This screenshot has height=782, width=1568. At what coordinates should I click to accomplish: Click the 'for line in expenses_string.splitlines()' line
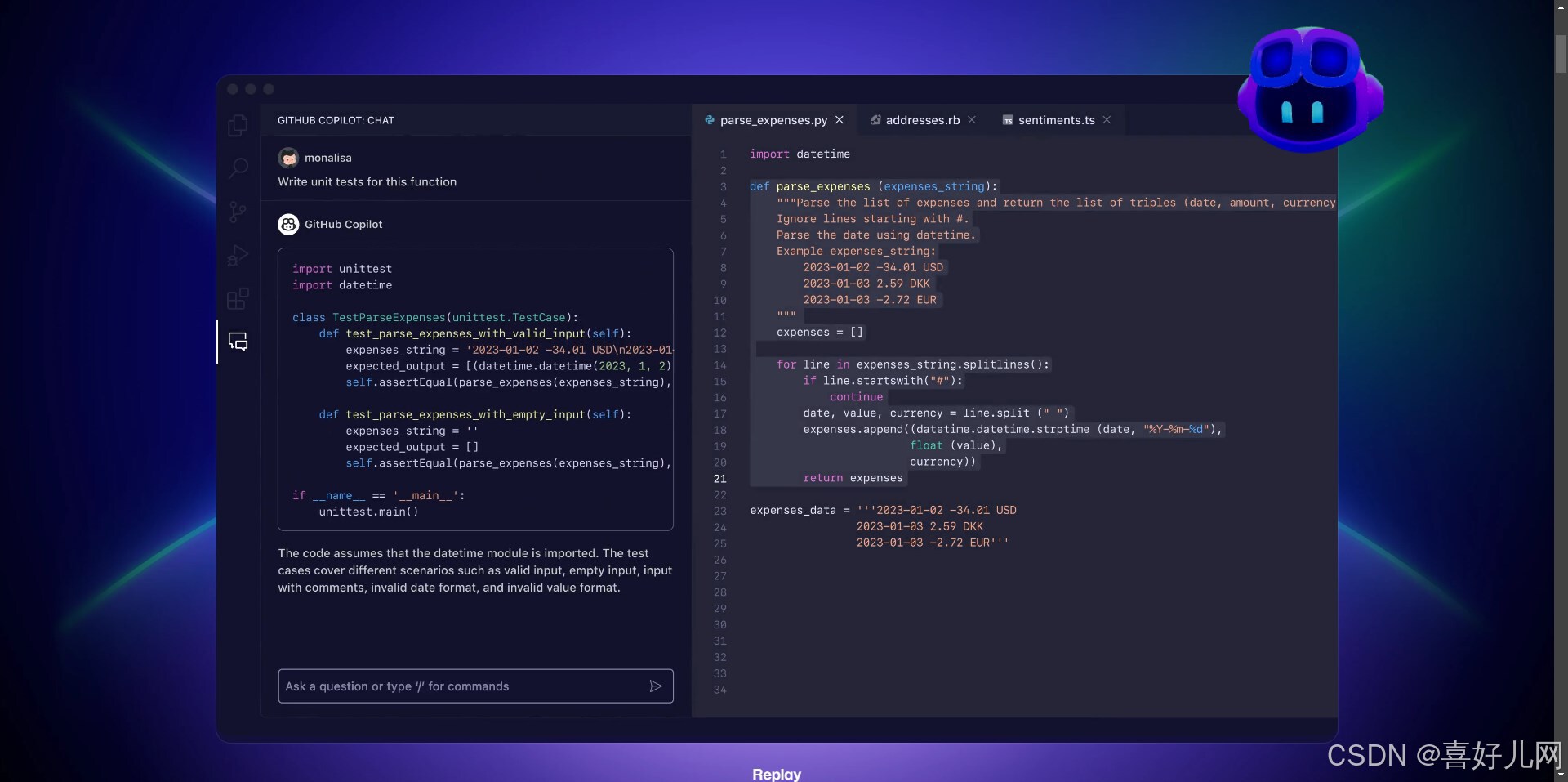click(913, 364)
